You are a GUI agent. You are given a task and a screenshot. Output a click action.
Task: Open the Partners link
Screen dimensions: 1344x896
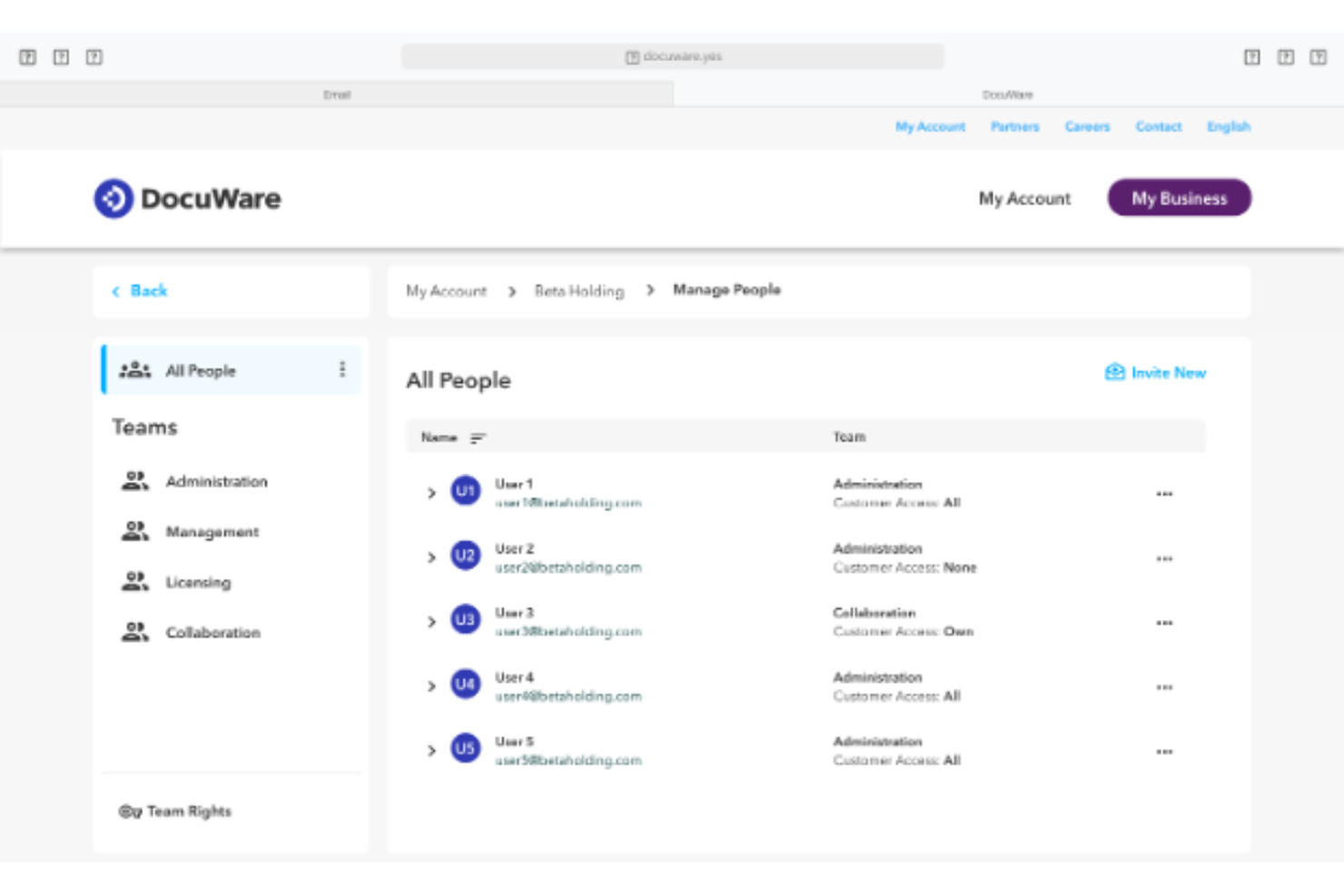tap(1014, 126)
